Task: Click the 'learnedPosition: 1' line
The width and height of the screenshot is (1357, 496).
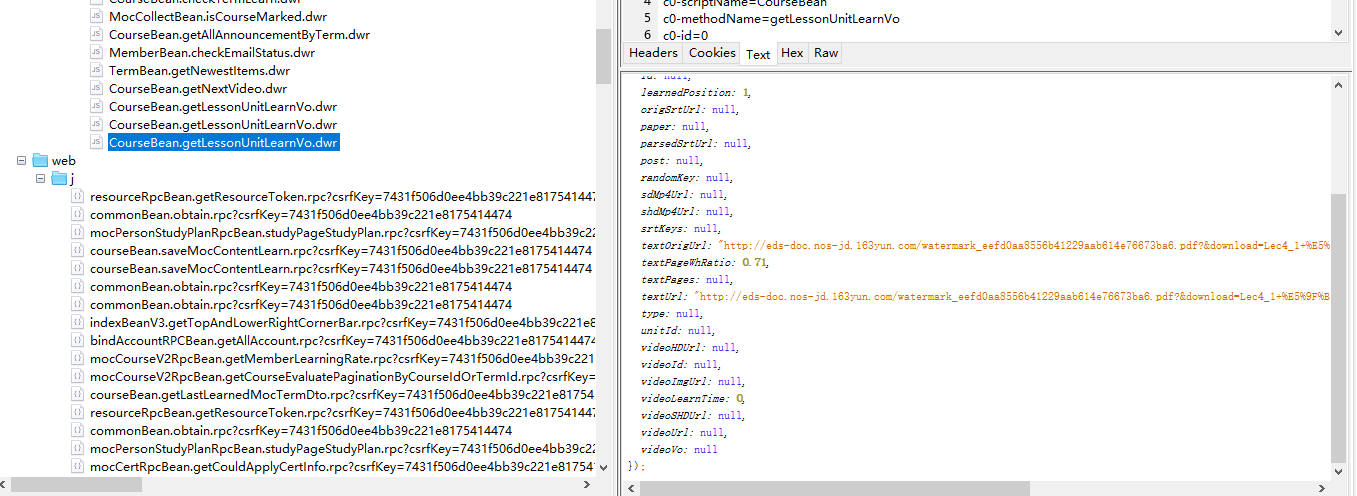Action: 695,92
